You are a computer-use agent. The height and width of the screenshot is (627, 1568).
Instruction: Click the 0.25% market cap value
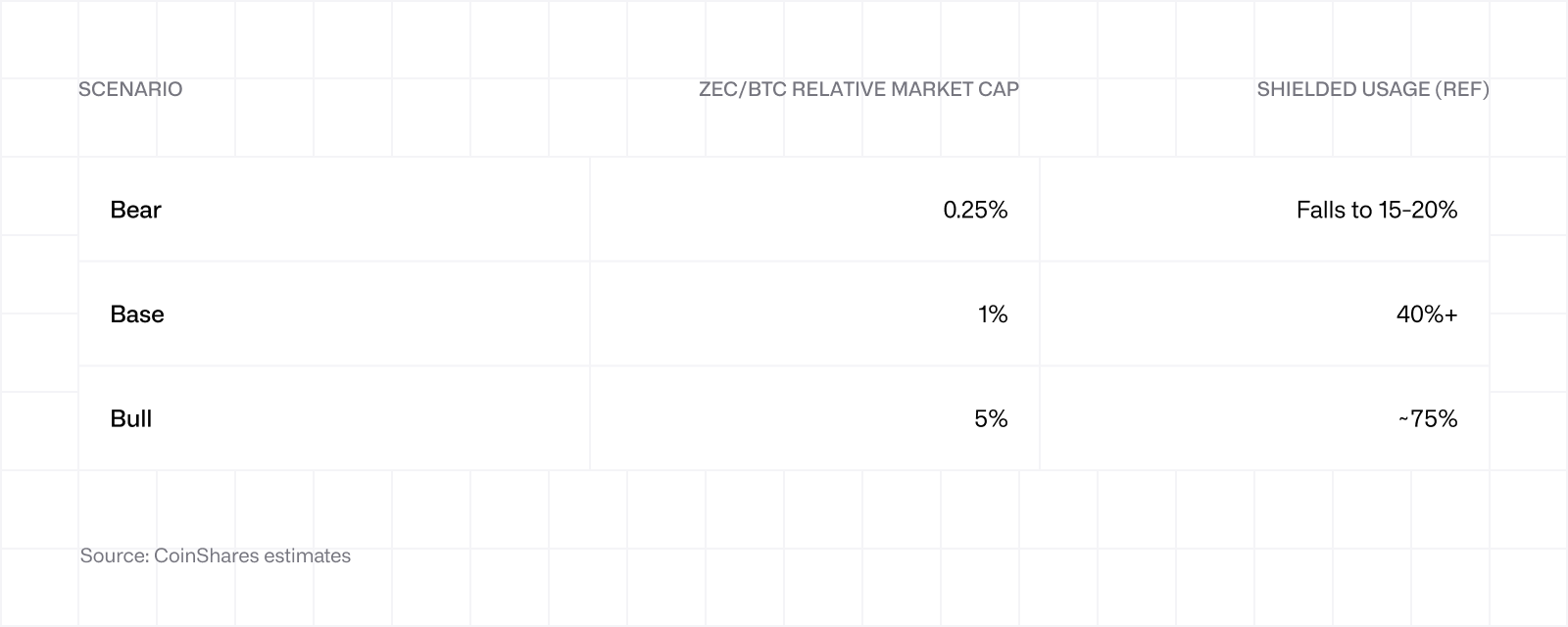pos(975,210)
